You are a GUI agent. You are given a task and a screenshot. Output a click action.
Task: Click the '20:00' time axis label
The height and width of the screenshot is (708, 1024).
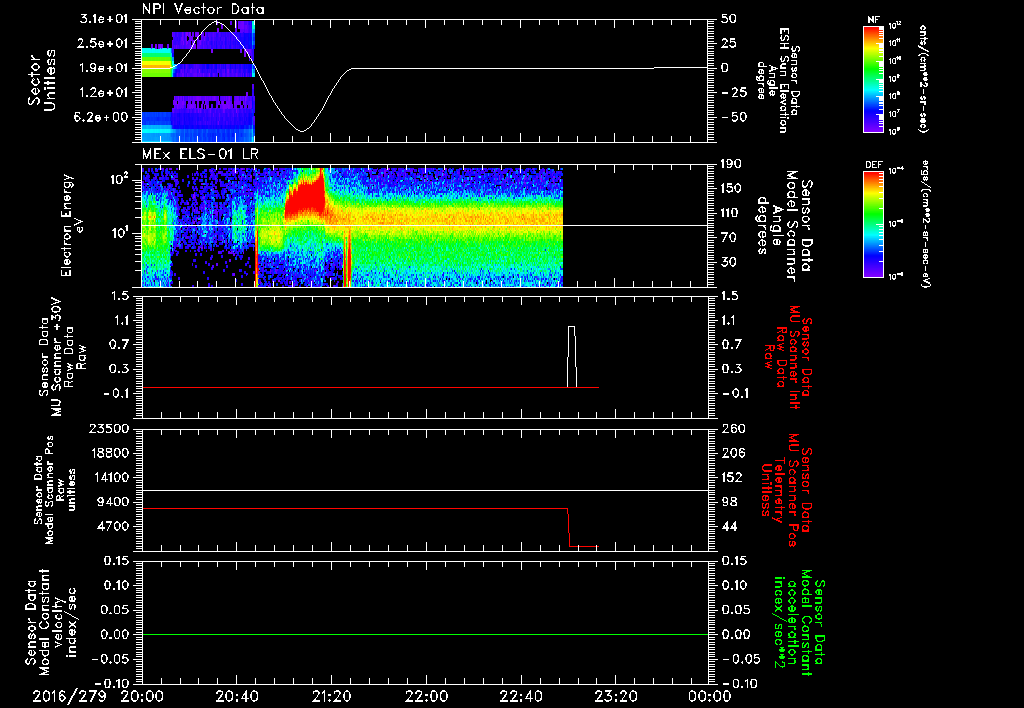pos(142,696)
